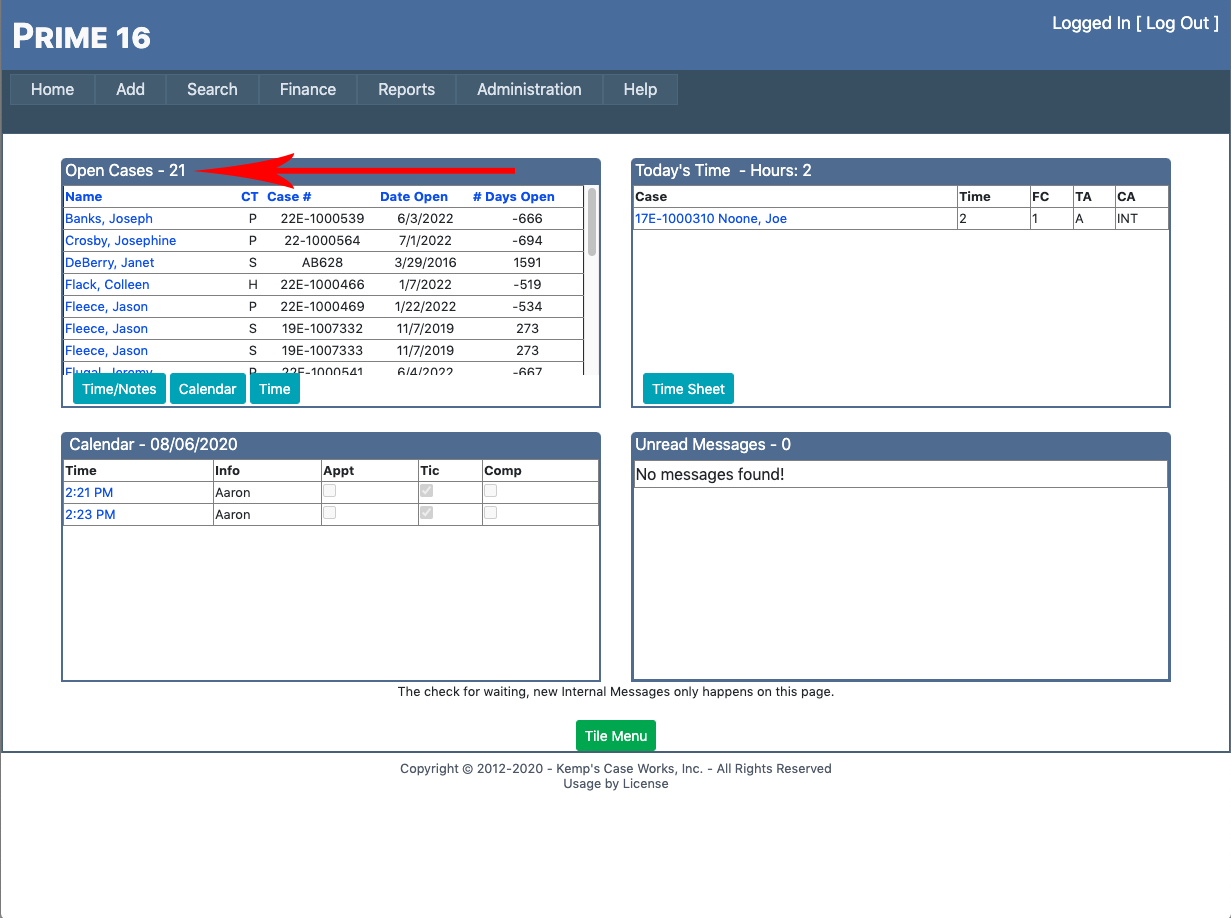Check the Appt box for the 2:21 PM entry
Screen dimensions: 1231x918
coord(329,491)
